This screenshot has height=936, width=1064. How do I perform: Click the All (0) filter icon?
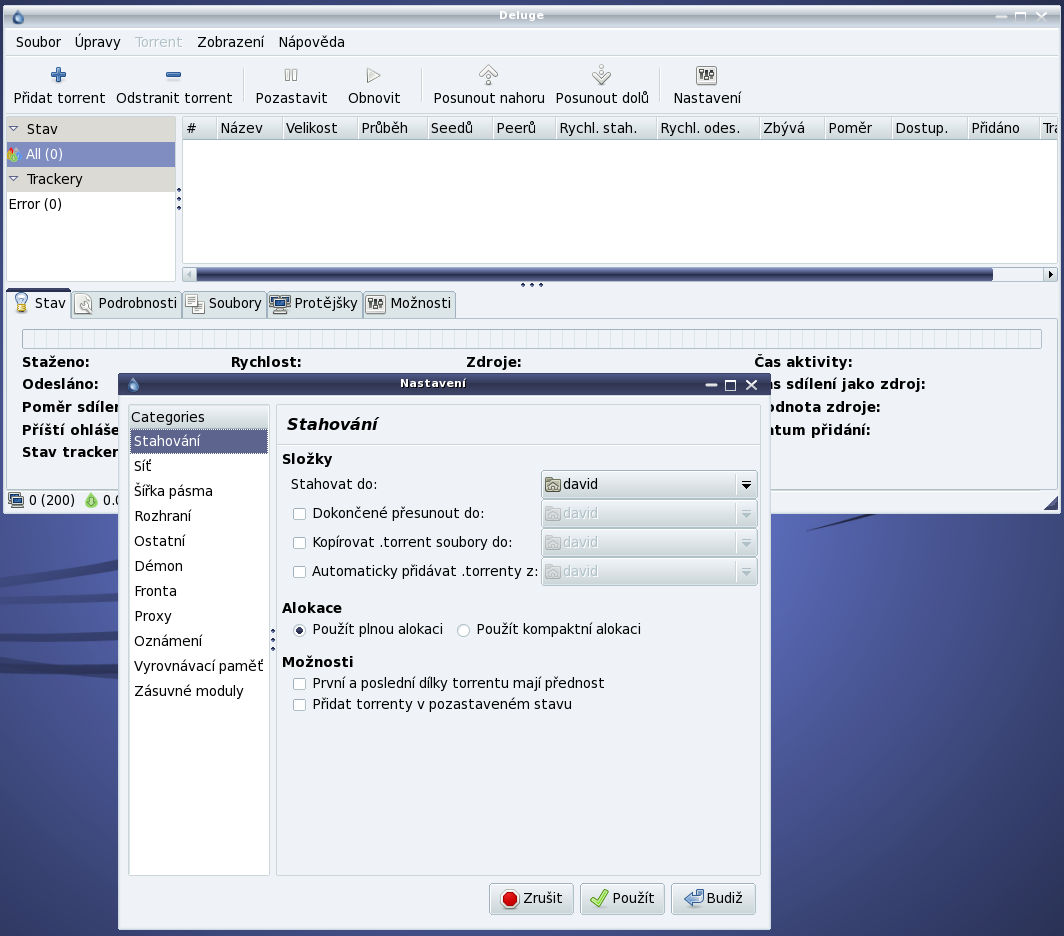(14, 155)
